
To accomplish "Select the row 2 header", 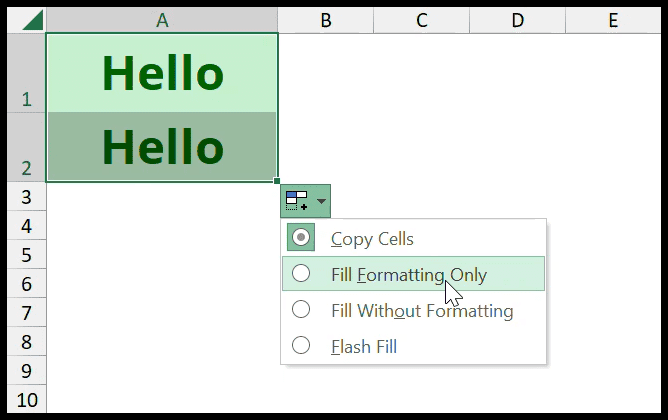I will (x=26, y=147).
